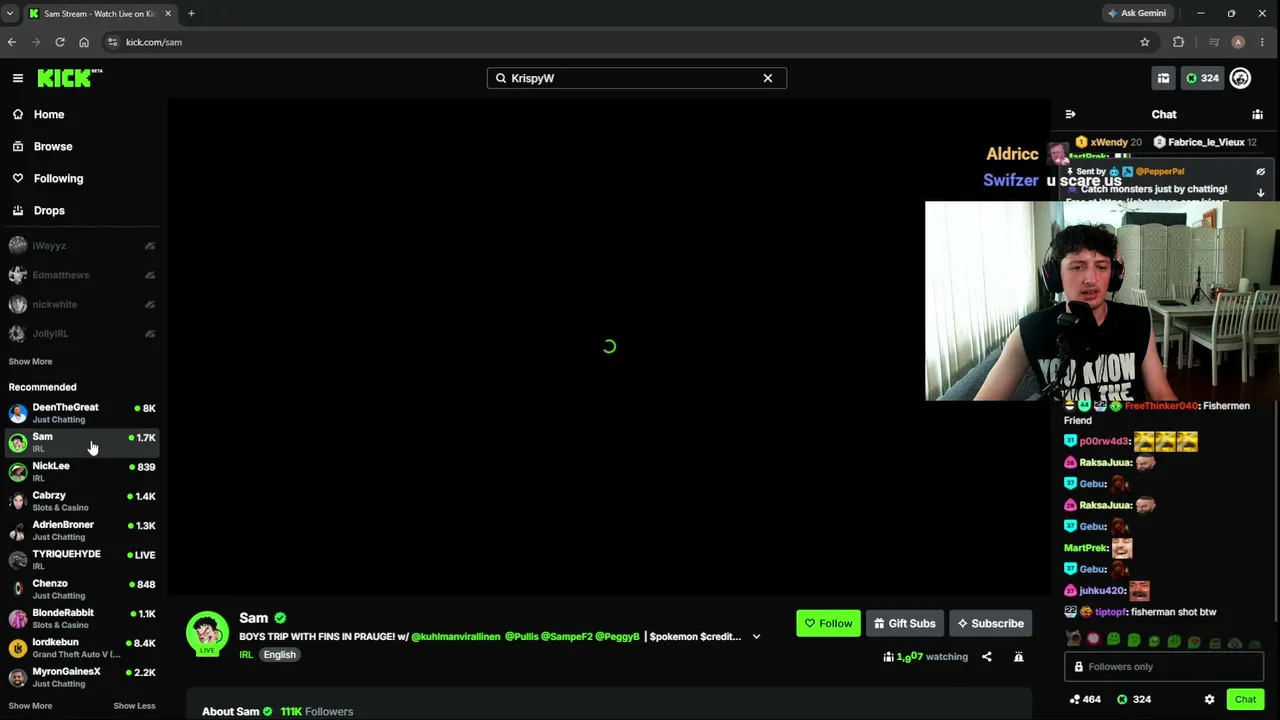Open Drops in the sidebar
1280x720 pixels.
(80, 210)
